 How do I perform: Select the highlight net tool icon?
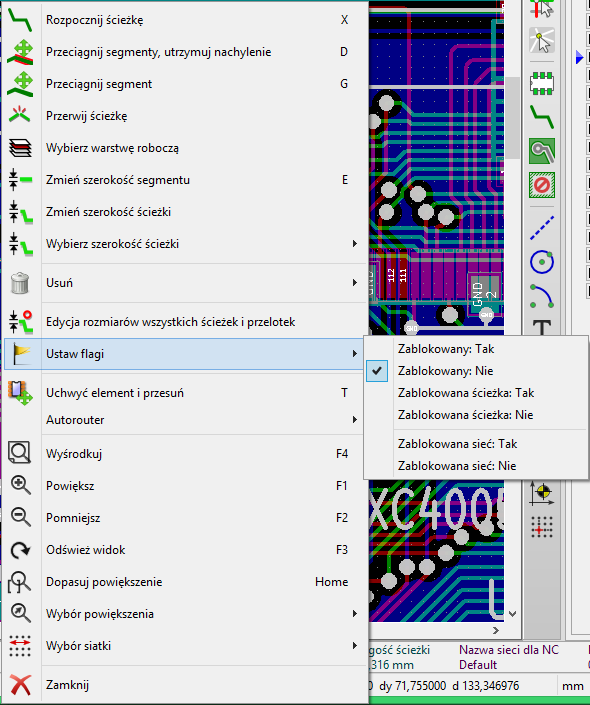(x=541, y=40)
